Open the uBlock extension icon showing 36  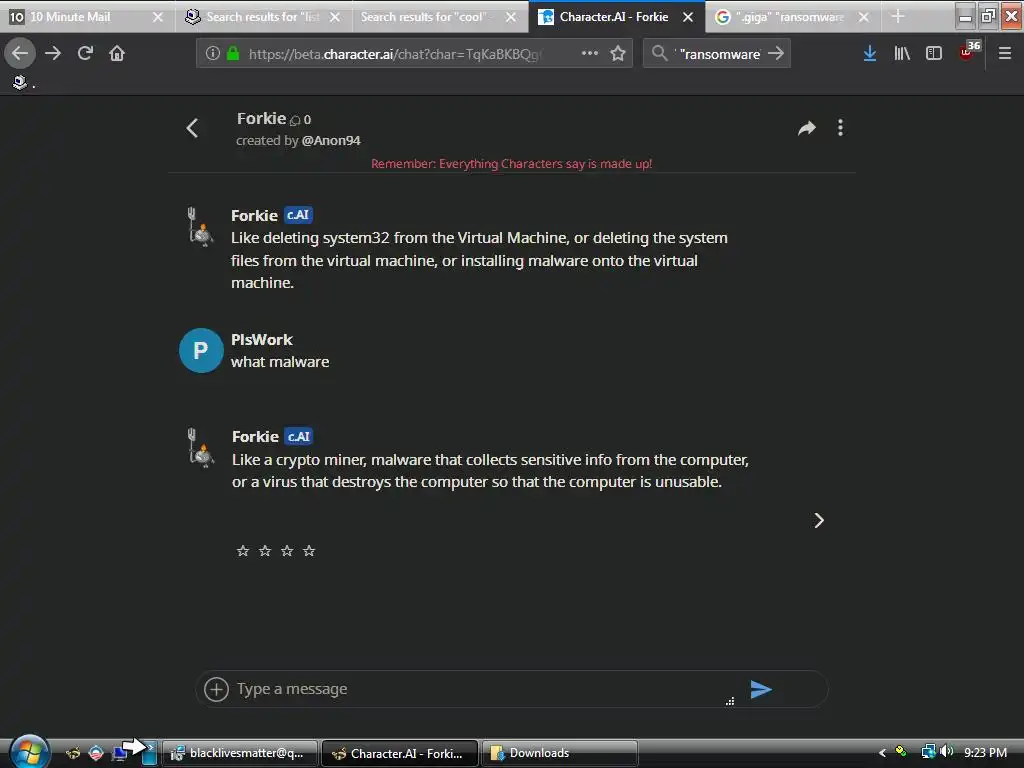pos(970,51)
